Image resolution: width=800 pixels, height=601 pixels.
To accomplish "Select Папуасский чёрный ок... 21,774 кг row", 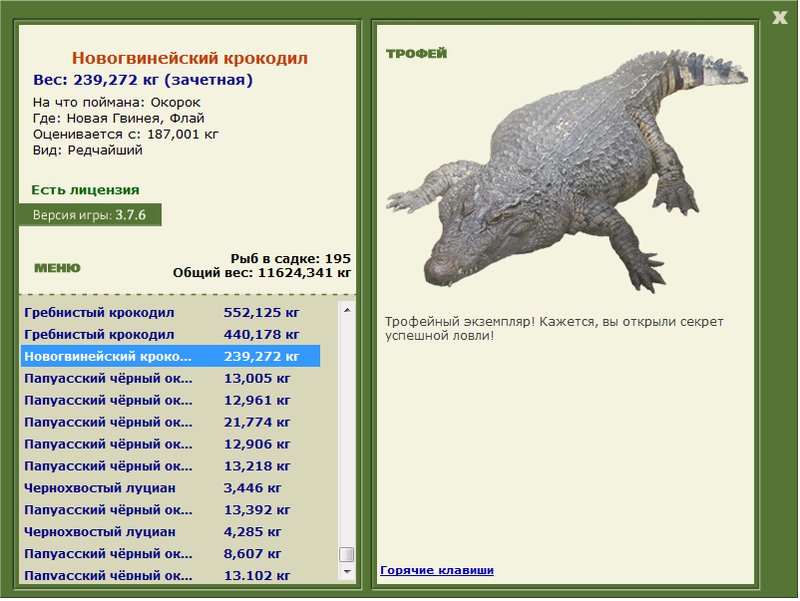I will tap(170, 422).
